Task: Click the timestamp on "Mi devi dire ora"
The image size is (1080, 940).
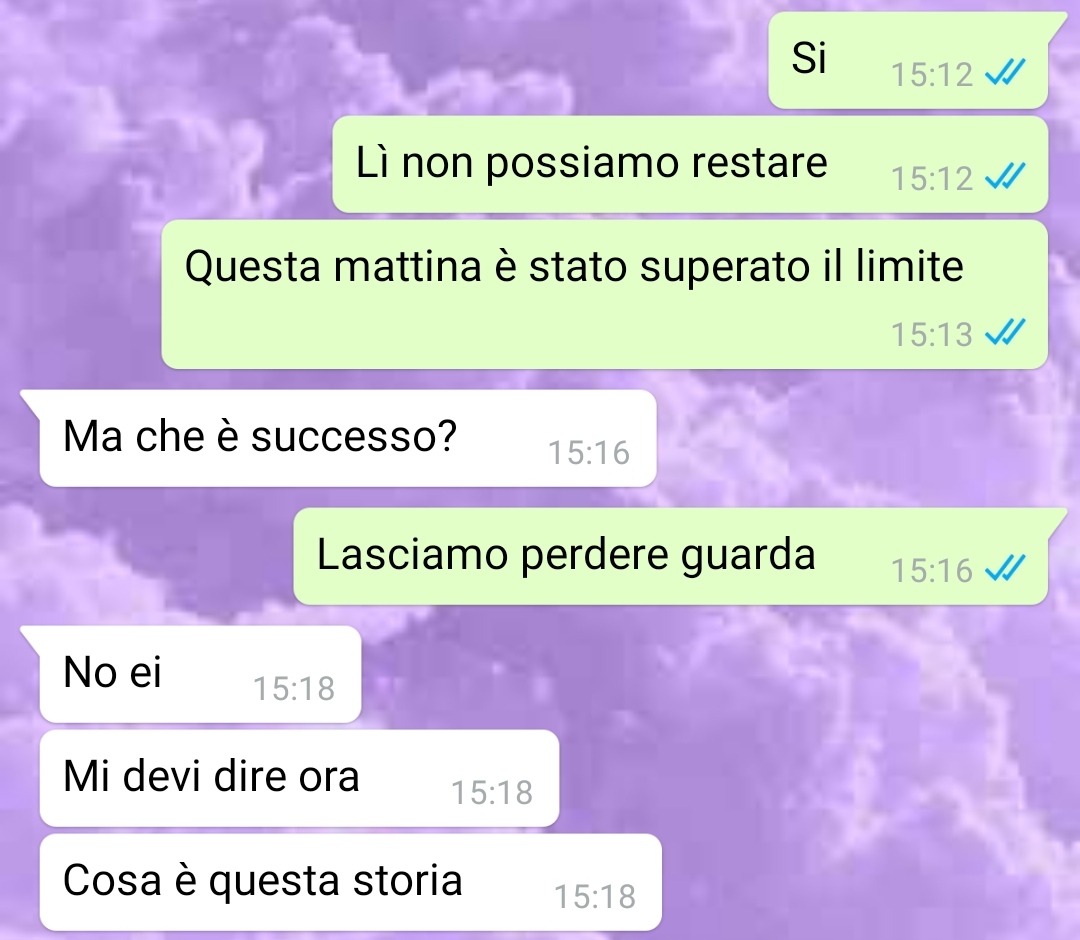Action: [x=492, y=793]
